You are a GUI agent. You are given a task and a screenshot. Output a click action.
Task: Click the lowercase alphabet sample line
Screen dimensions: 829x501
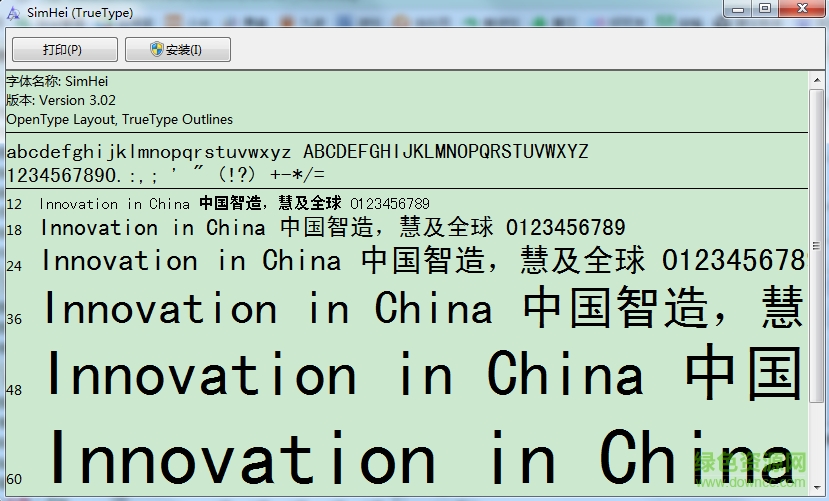tap(149, 153)
